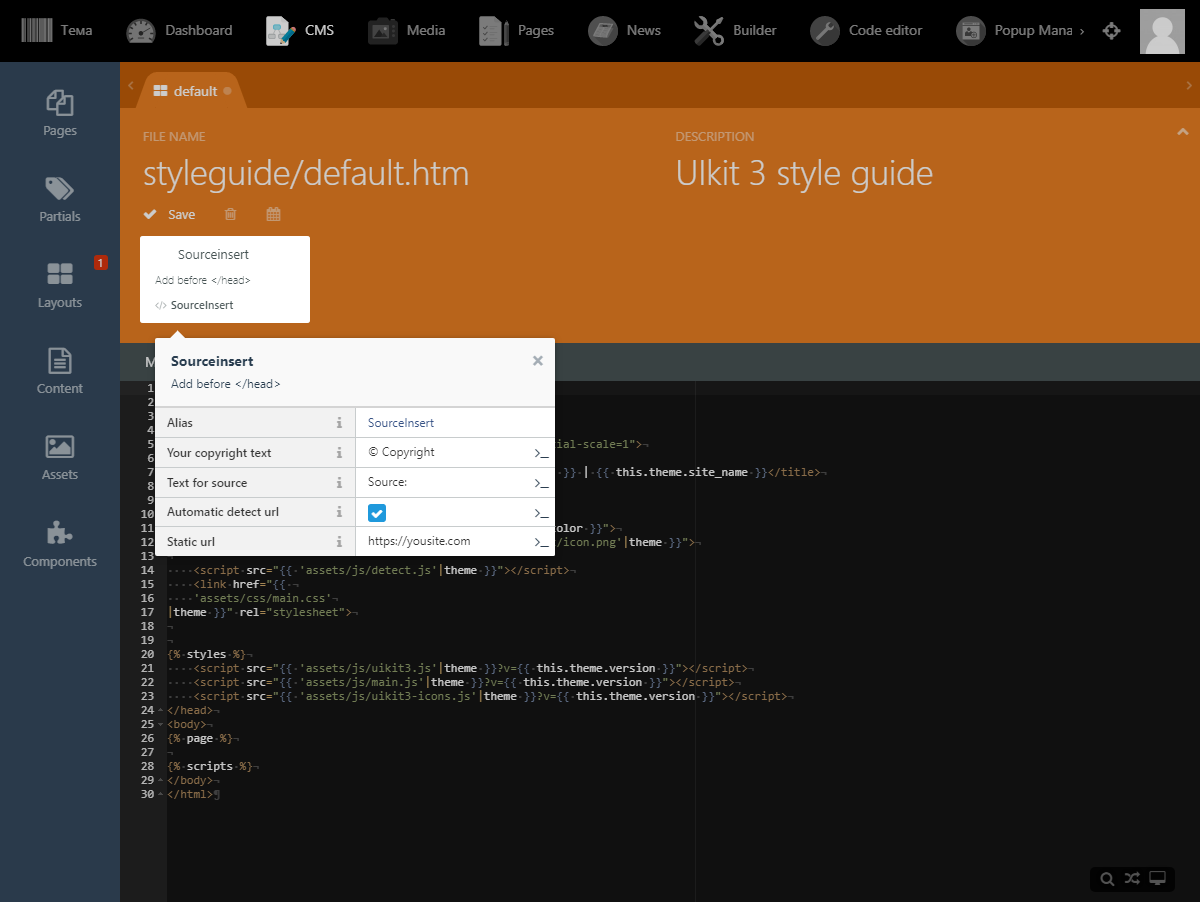Click the Static url input field
This screenshot has height=902, width=1200.
[x=446, y=541]
